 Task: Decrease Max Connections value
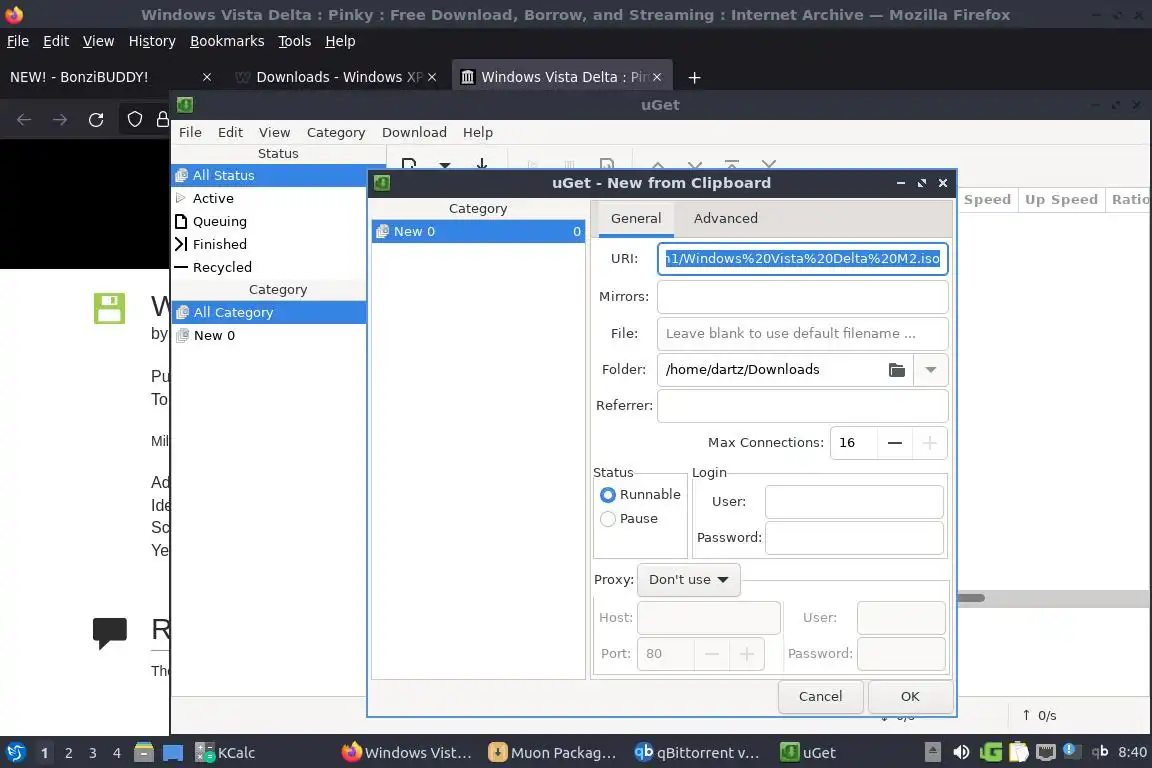(895, 443)
